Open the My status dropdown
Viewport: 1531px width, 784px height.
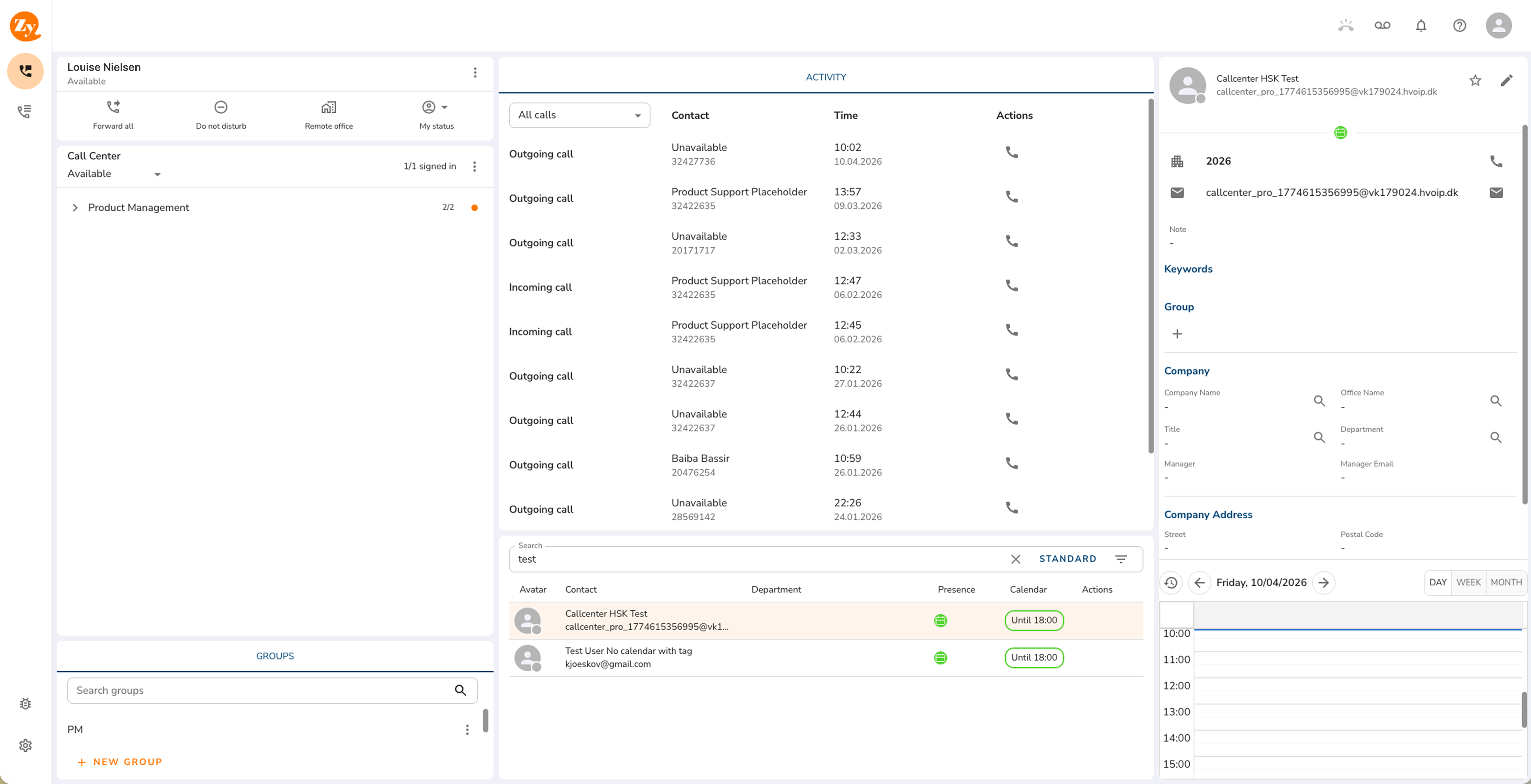pos(436,107)
